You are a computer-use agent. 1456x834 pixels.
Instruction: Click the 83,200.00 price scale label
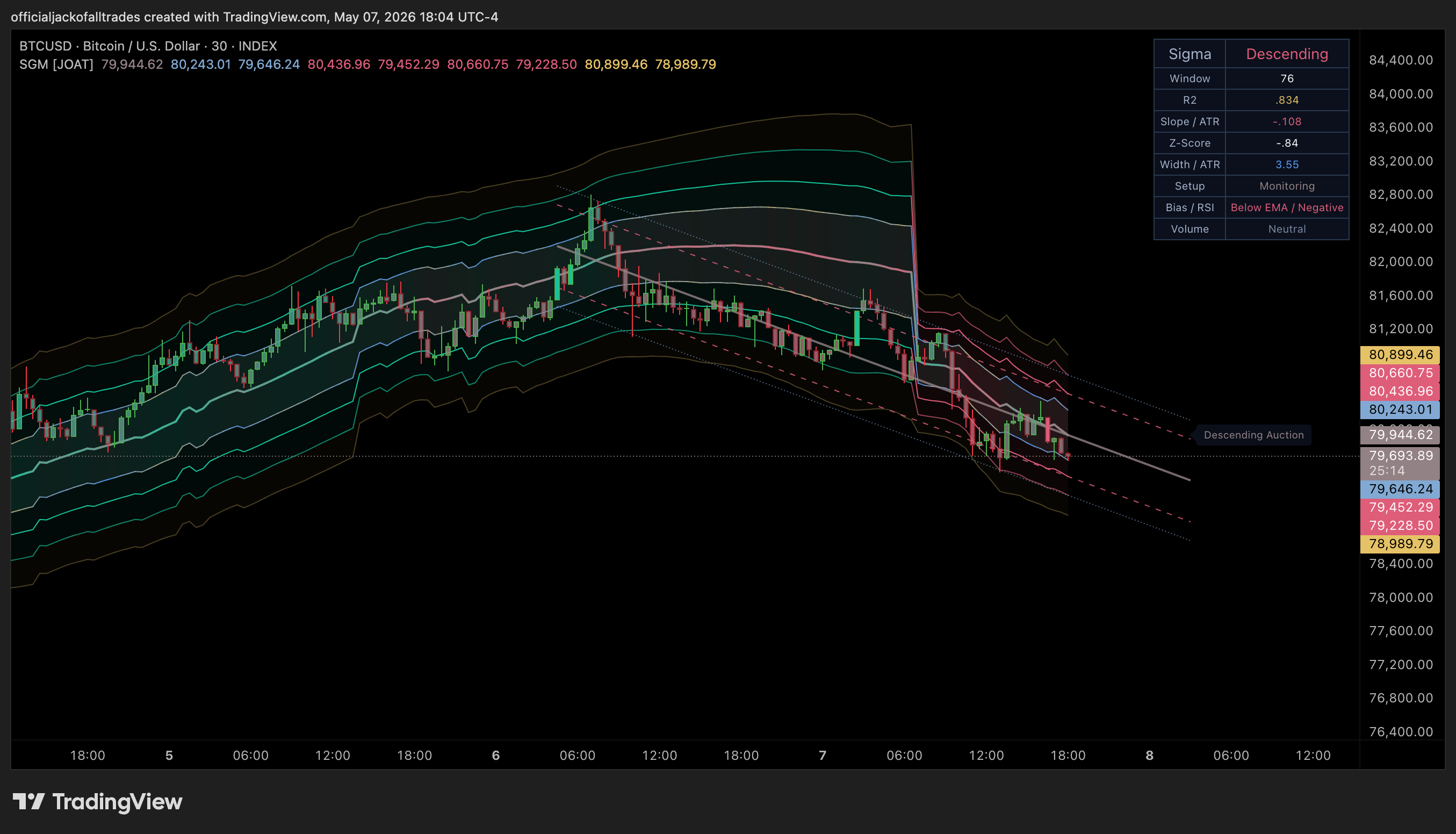(1401, 161)
